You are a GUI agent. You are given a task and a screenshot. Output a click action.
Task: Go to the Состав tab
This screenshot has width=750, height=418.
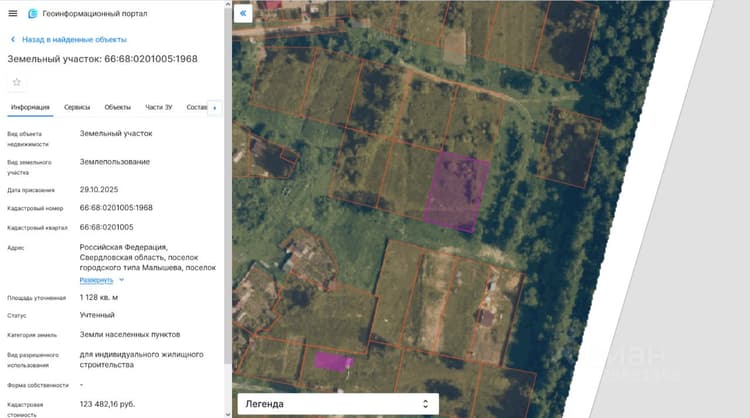(x=197, y=107)
